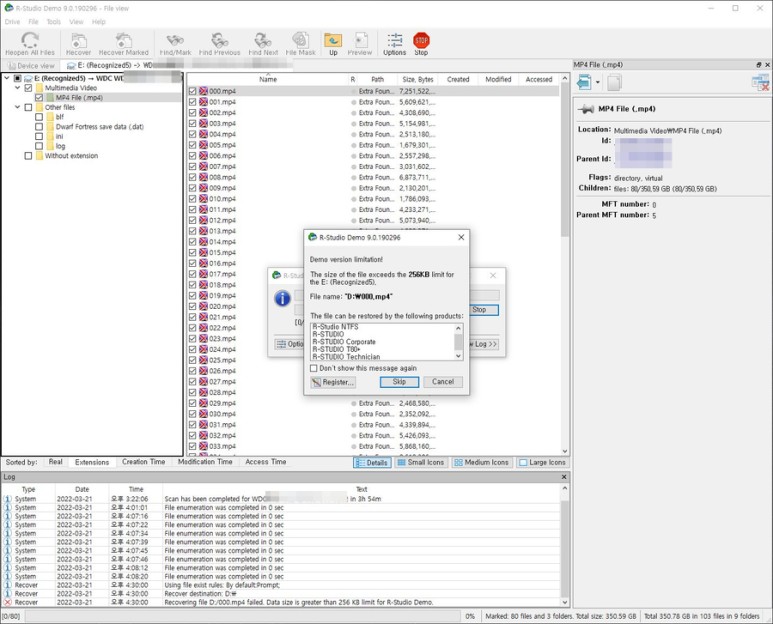Open the File Mask tool
The image size is (773, 624).
pyautogui.click(x=300, y=40)
